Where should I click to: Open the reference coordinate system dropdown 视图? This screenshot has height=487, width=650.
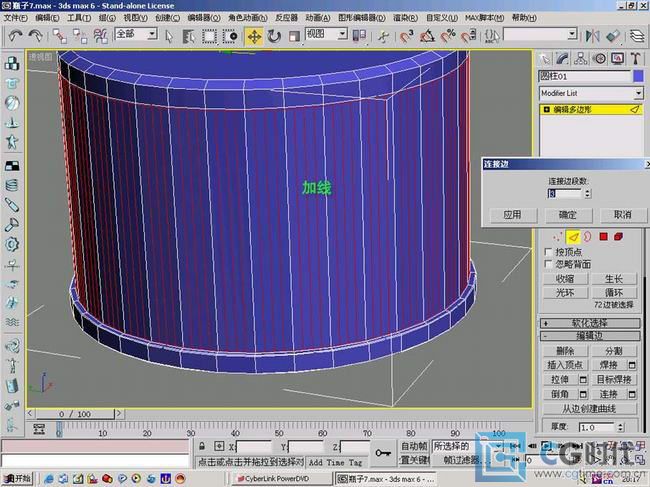(x=326, y=34)
